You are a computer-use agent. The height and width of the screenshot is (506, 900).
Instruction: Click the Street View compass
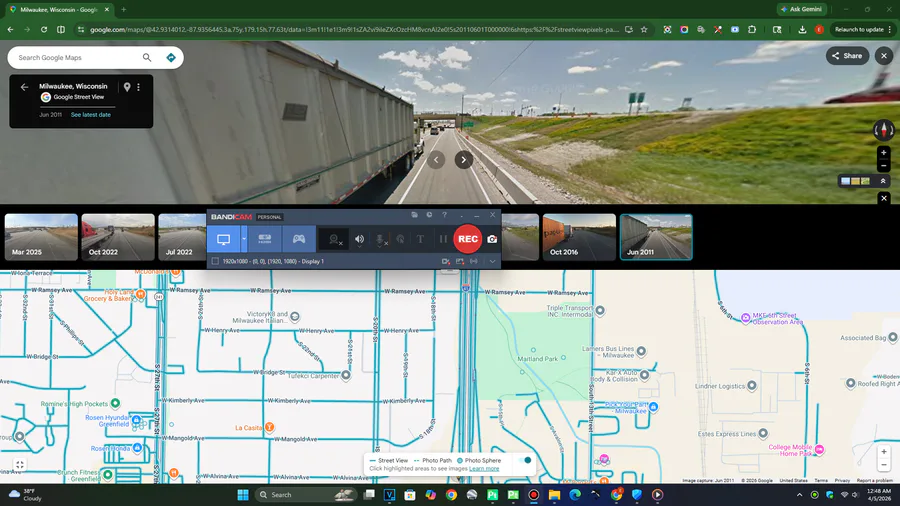(x=884, y=130)
